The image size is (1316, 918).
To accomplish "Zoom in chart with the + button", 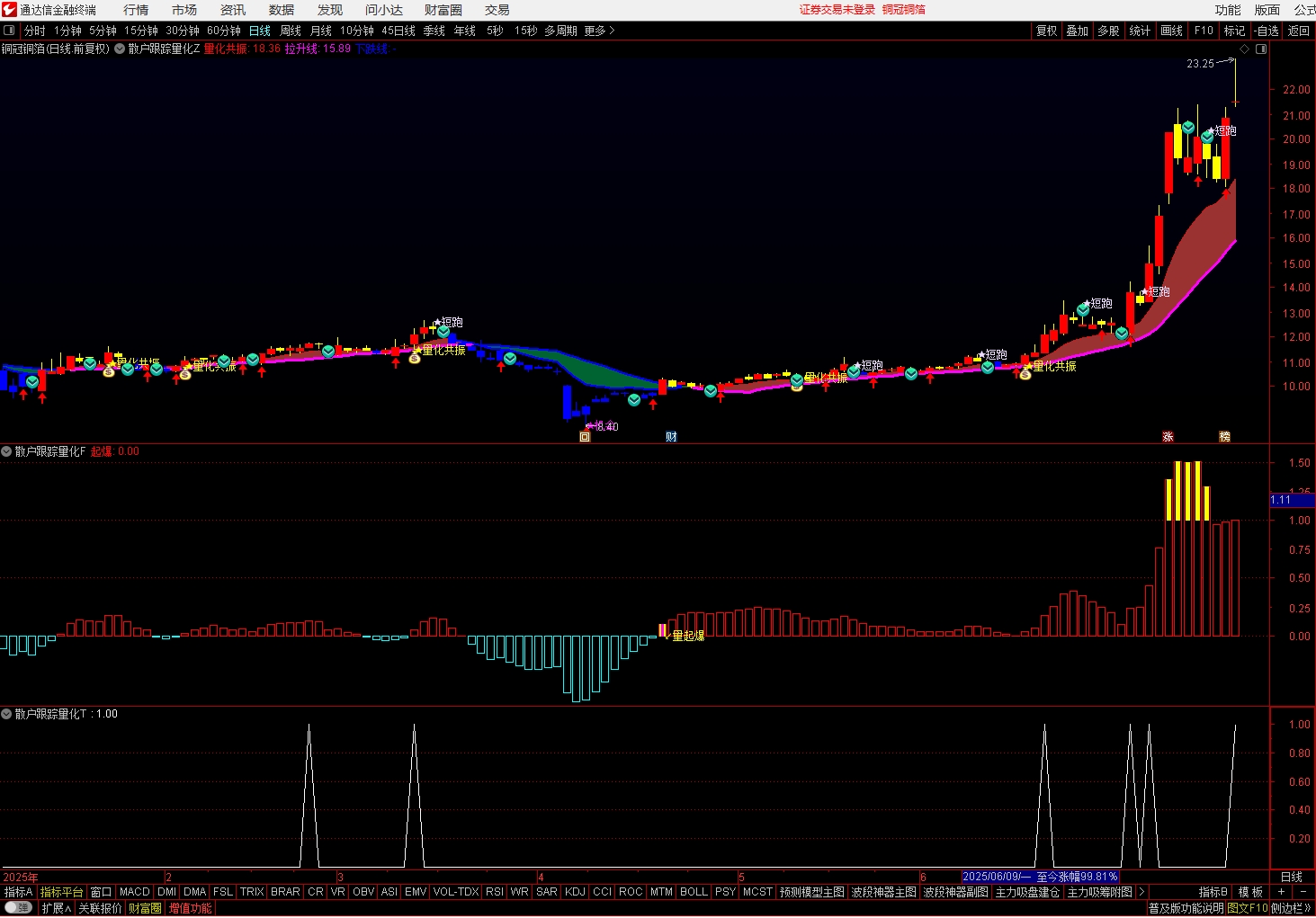I will [x=1281, y=892].
